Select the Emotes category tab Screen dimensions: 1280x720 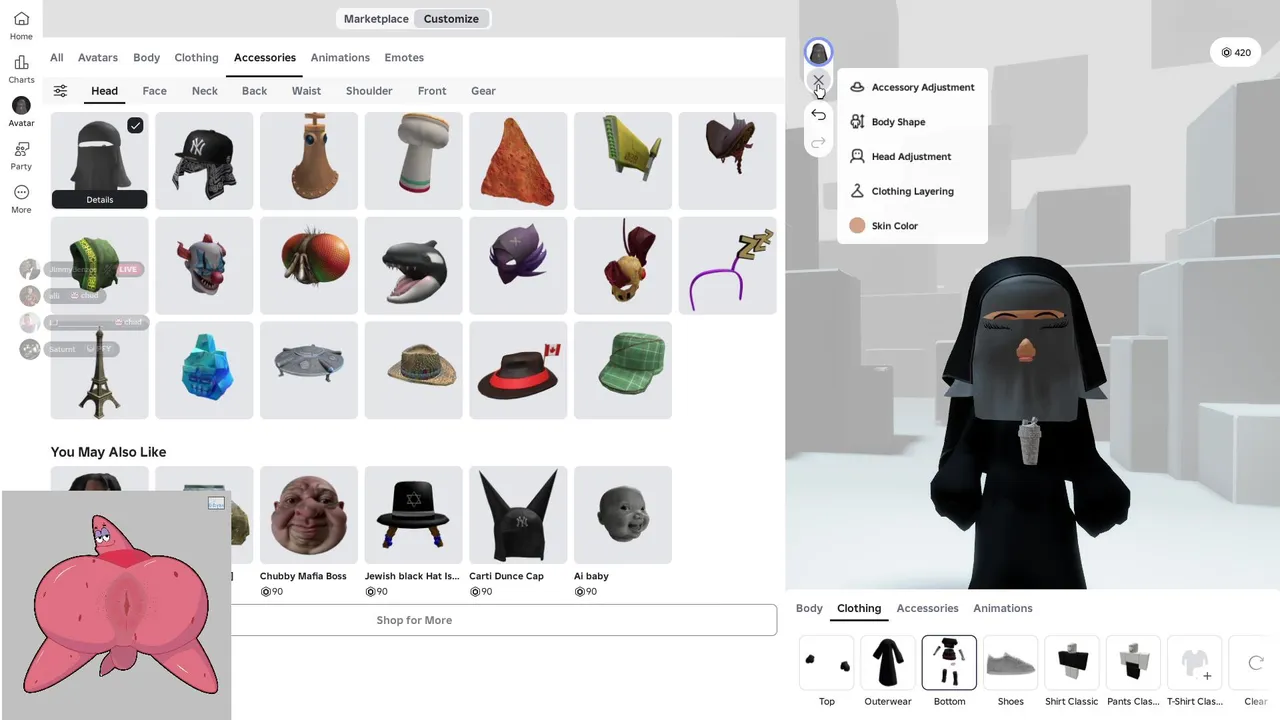pyautogui.click(x=404, y=58)
